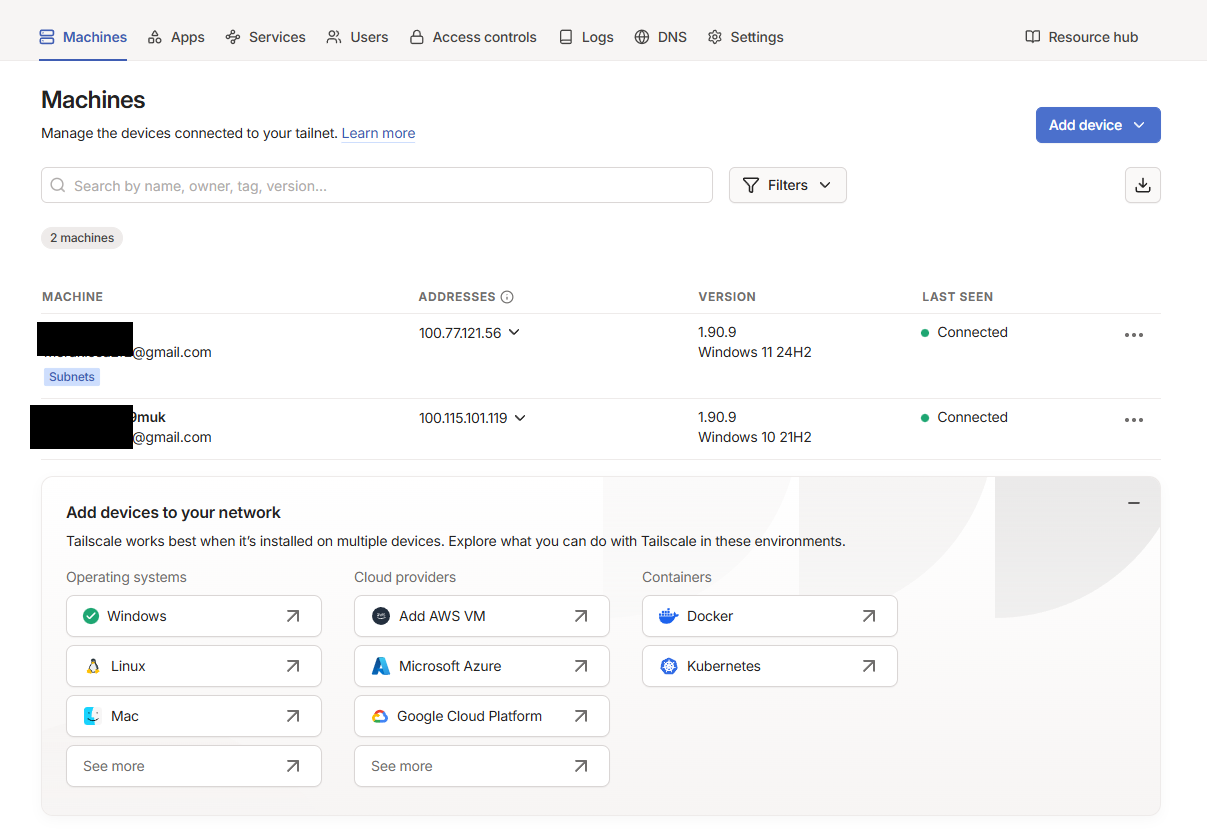This screenshot has width=1207, height=833.
Task: Open the Services tab
Action: pyautogui.click(x=266, y=37)
